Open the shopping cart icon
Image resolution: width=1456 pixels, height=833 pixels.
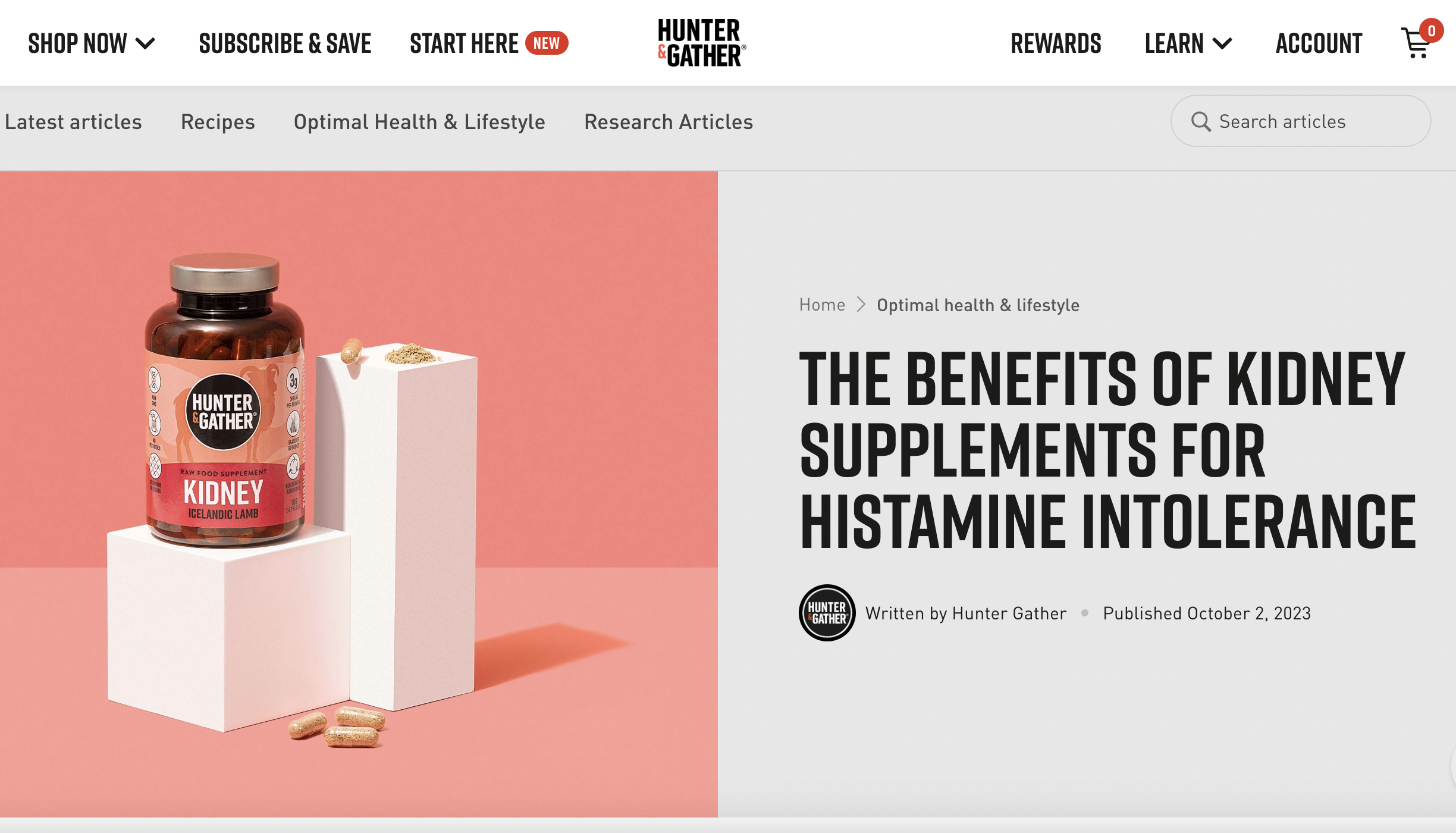tap(1416, 43)
